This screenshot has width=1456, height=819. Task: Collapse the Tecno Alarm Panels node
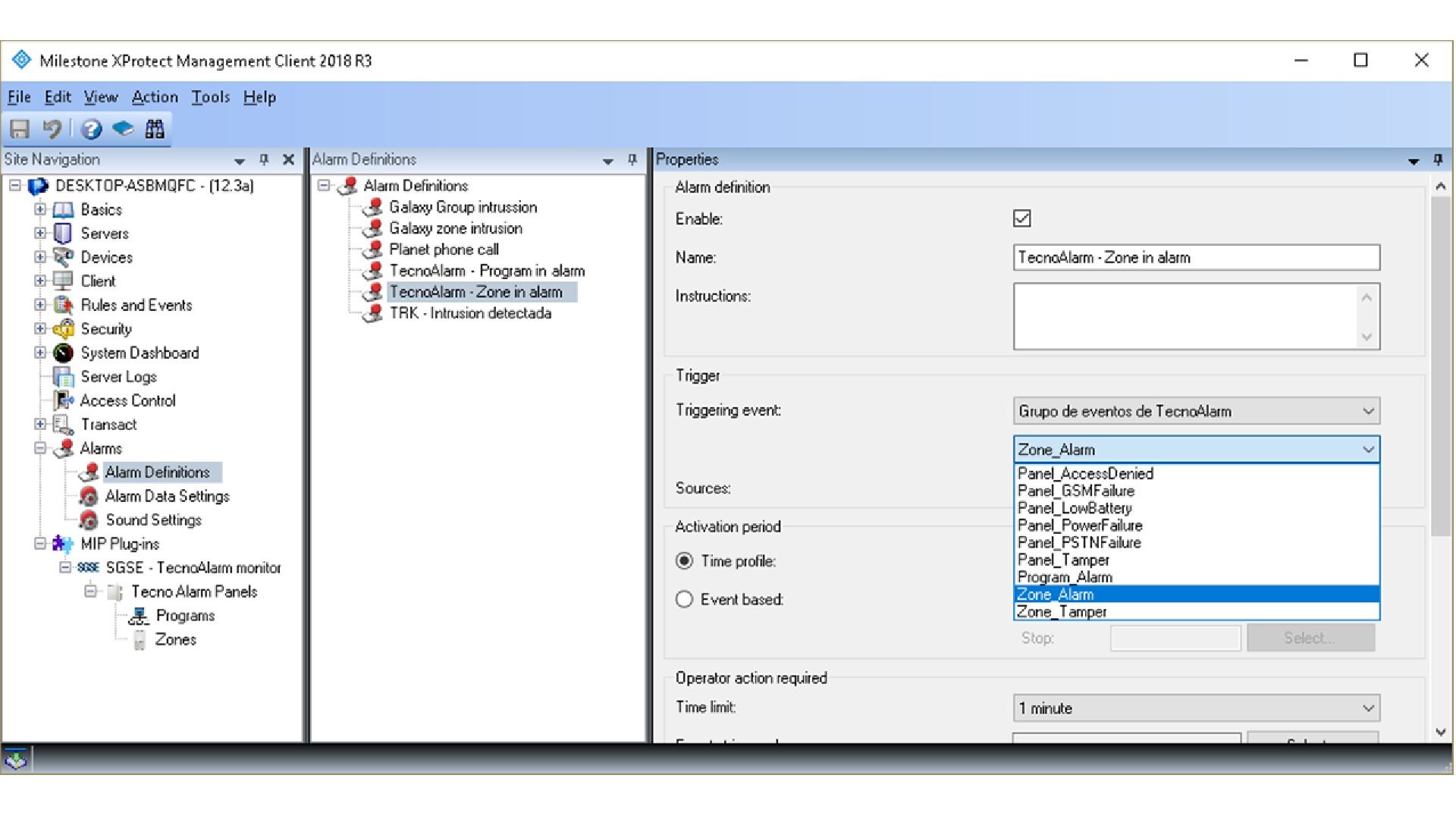pyautogui.click(x=90, y=591)
